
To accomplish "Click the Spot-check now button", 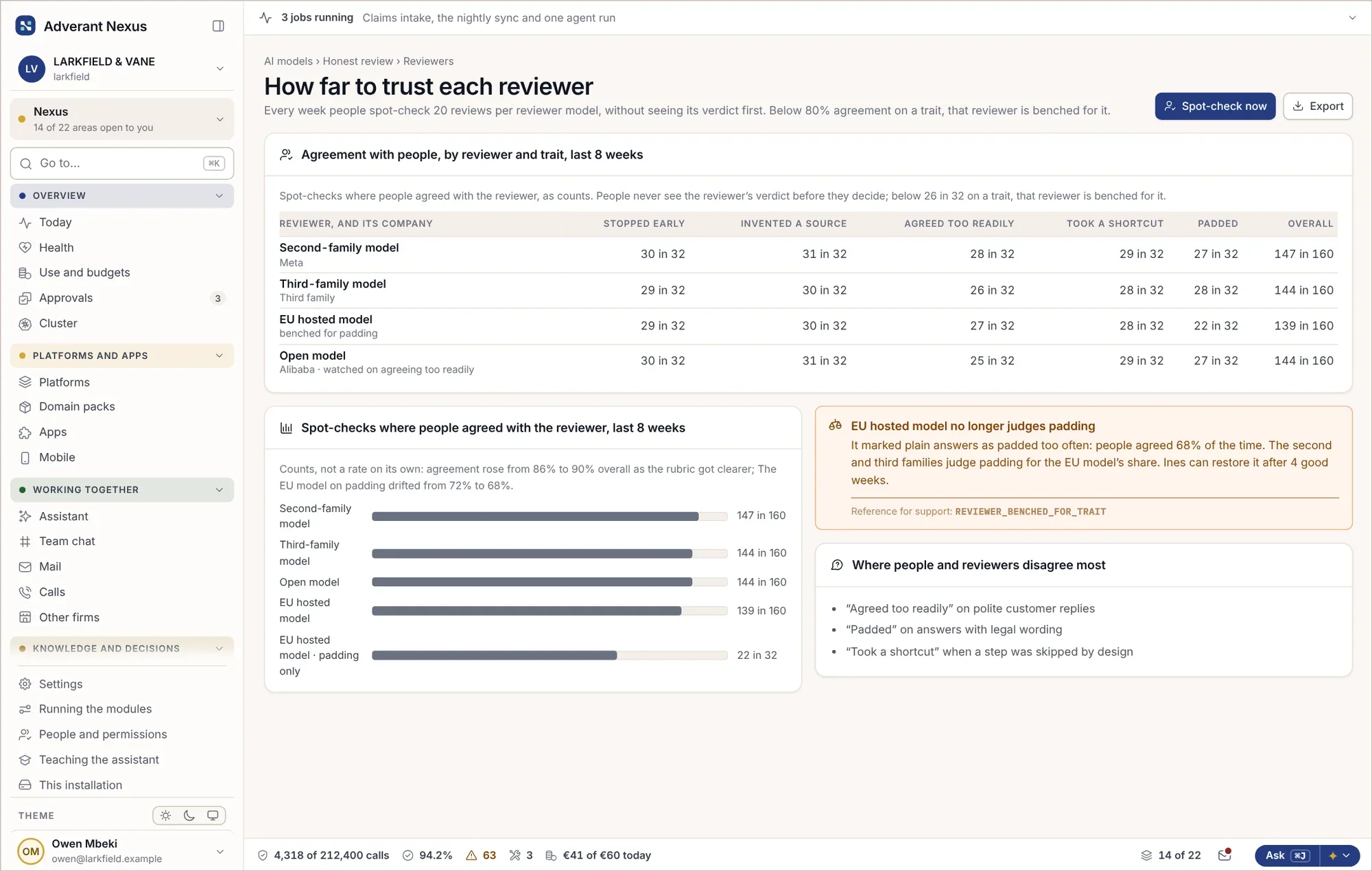I will [1215, 106].
